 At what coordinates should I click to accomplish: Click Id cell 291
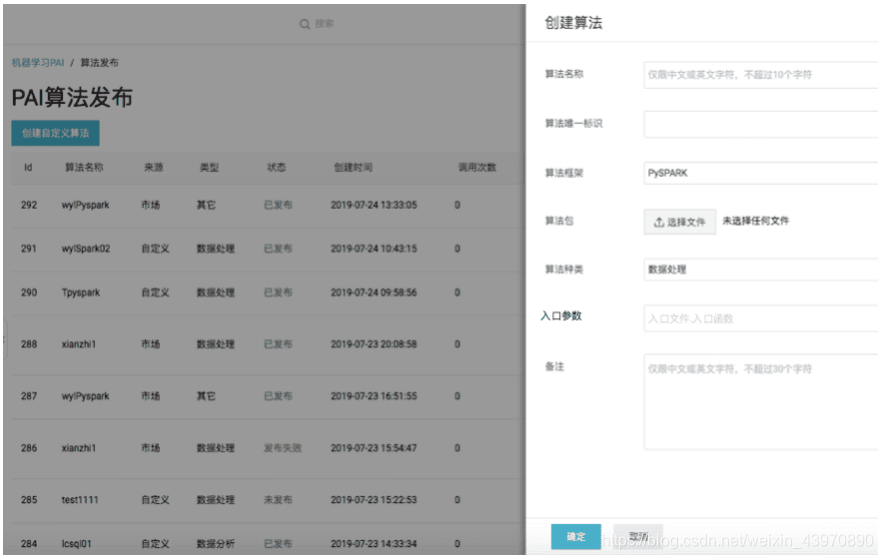(x=29, y=249)
